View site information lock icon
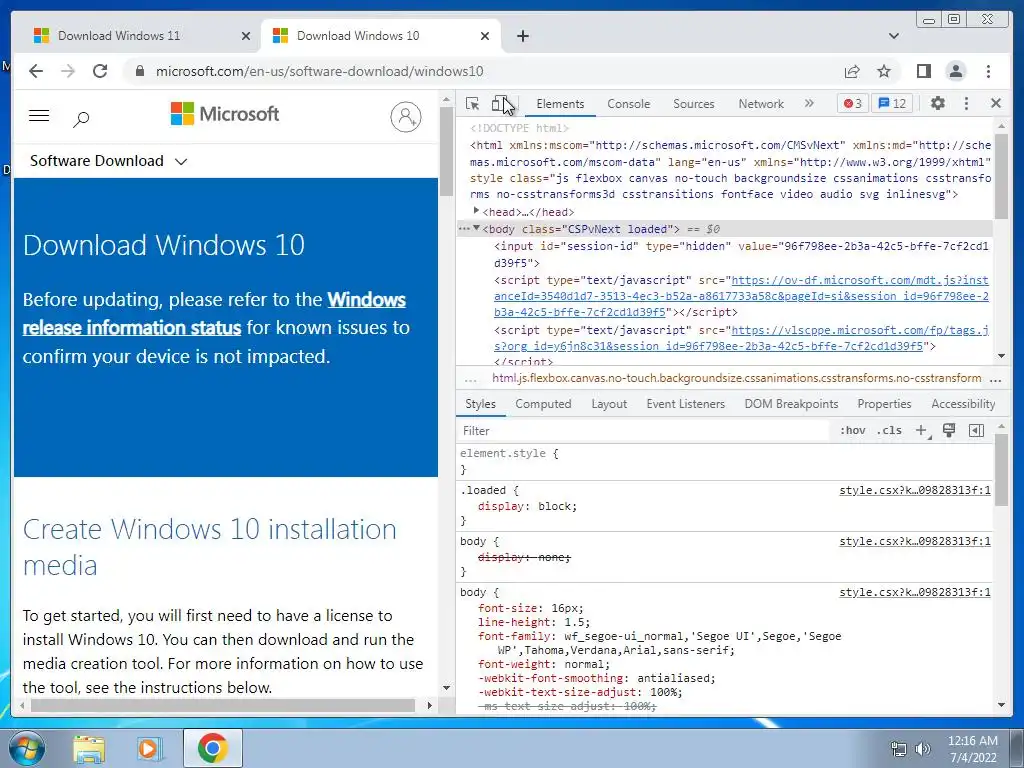The image size is (1024, 768). (x=139, y=71)
